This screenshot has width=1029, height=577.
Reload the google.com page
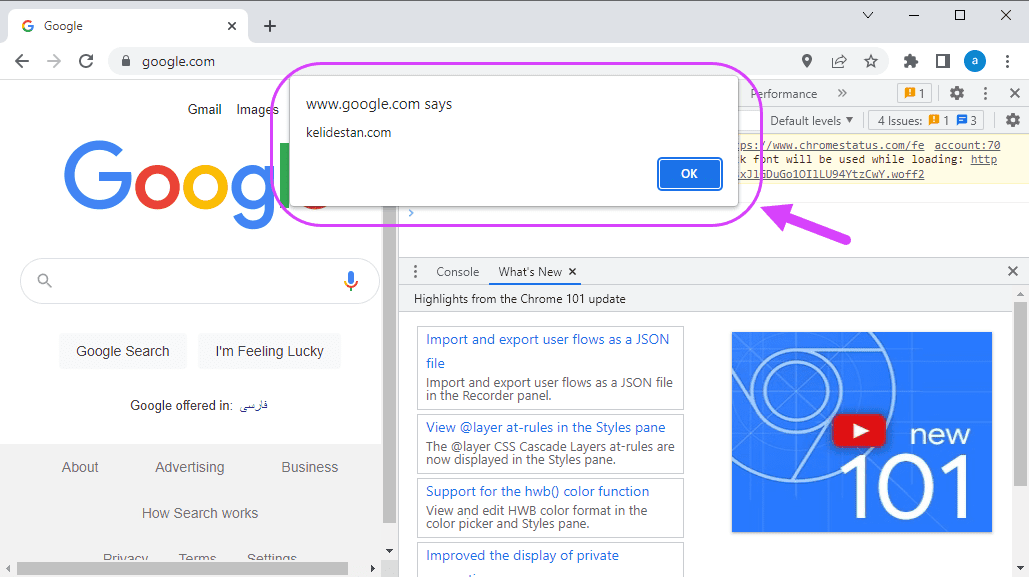pyautogui.click(x=86, y=61)
